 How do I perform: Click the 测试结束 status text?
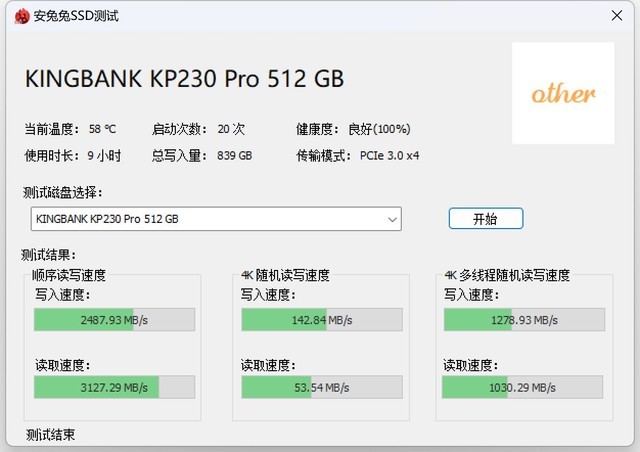click(51, 435)
